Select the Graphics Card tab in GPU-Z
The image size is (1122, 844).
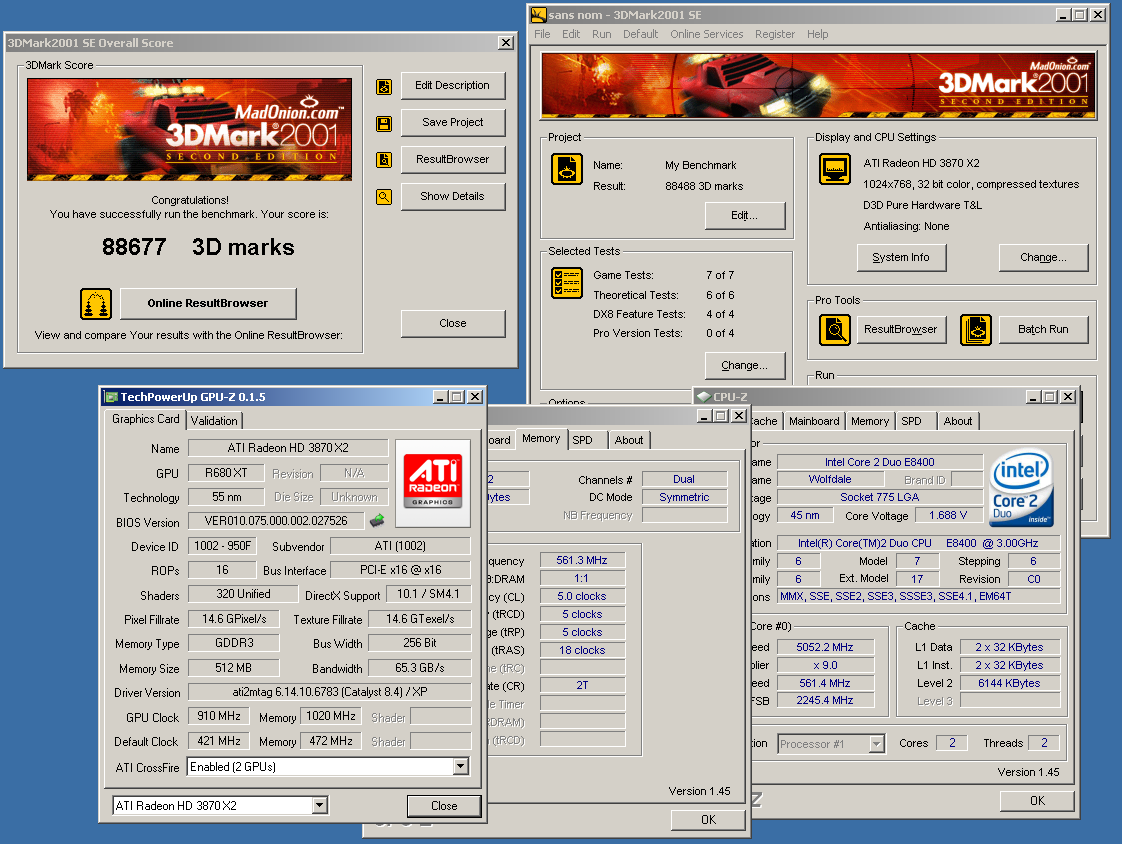(146, 419)
